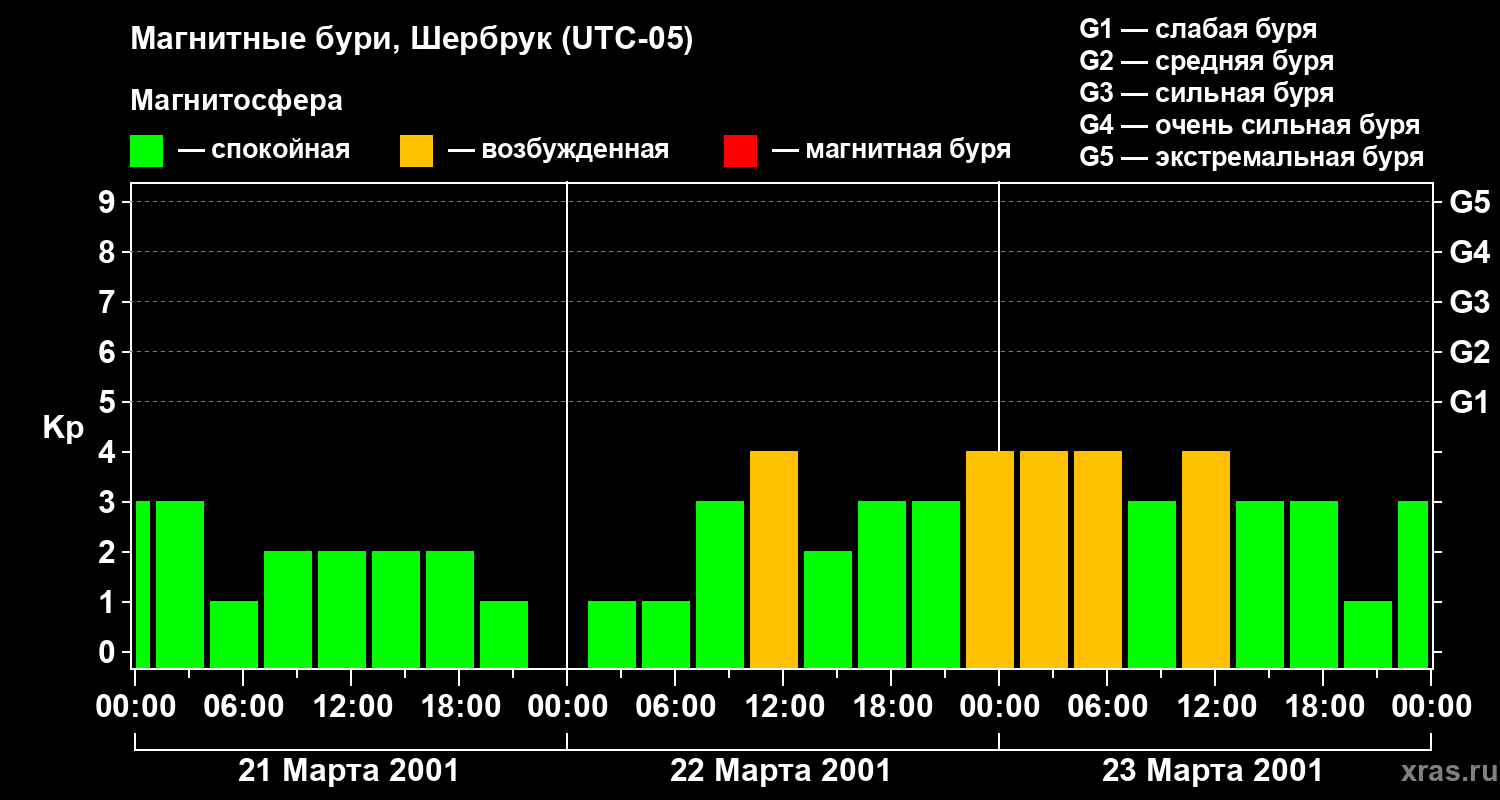Click the 'Магнитосфера' heading

(236, 101)
